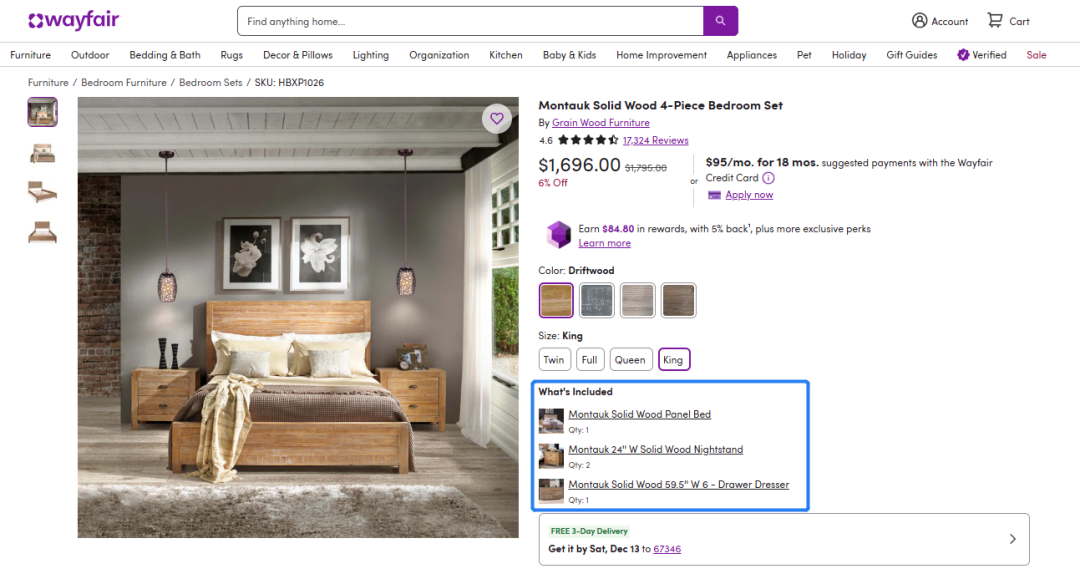
Task: Select the Twin size option
Action: [x=554, y=360]
